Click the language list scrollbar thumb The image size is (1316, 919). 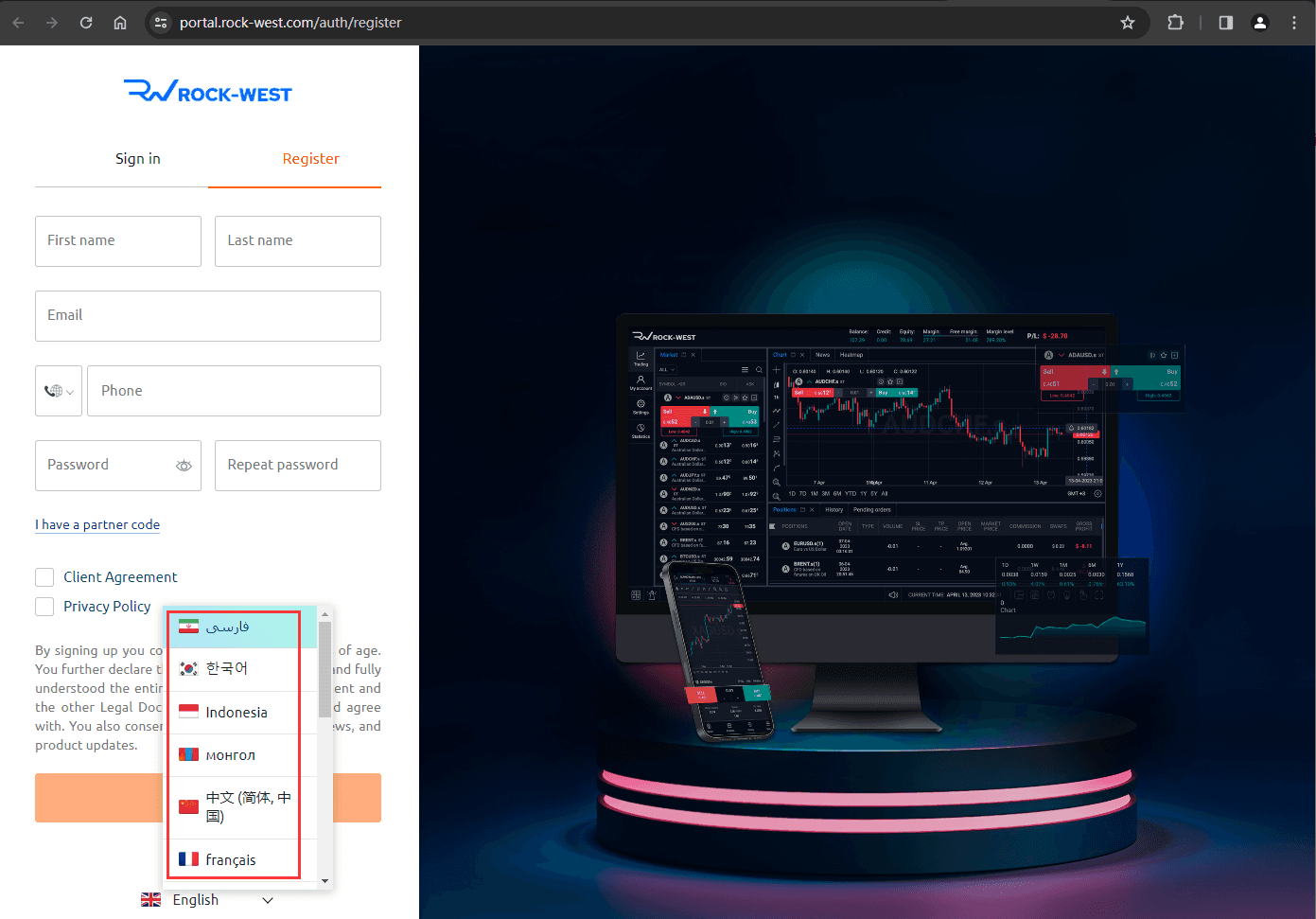[x=325, y=670]
